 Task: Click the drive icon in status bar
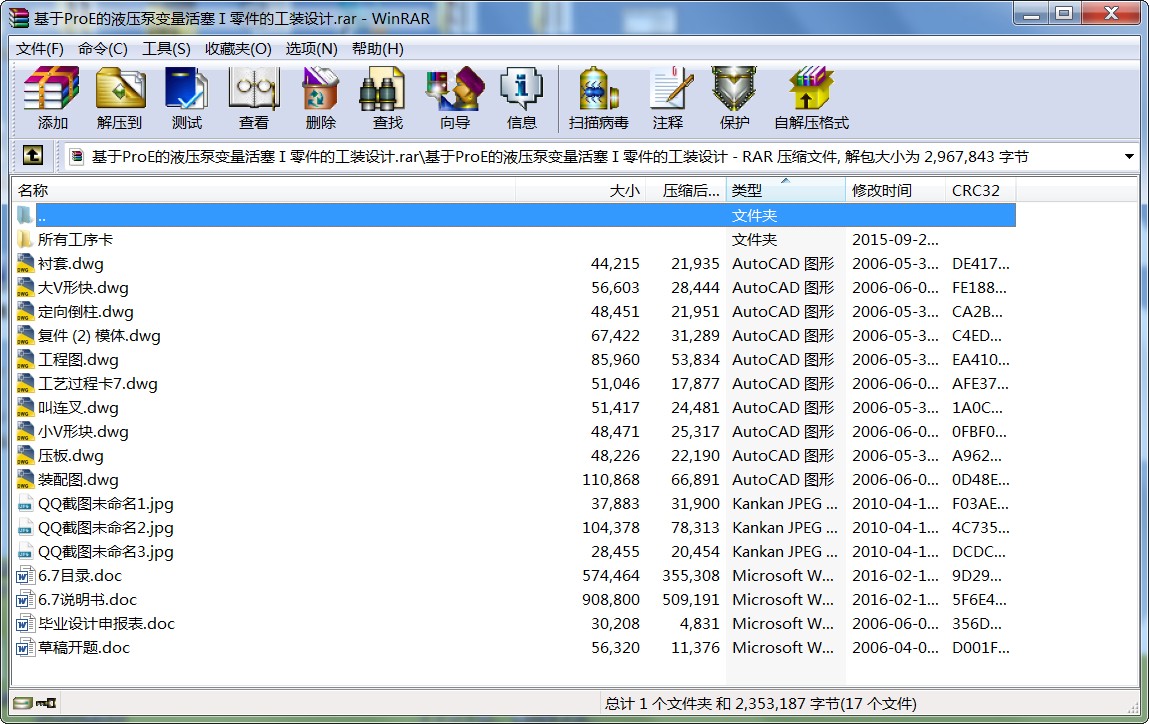click(x=23, y=703)
